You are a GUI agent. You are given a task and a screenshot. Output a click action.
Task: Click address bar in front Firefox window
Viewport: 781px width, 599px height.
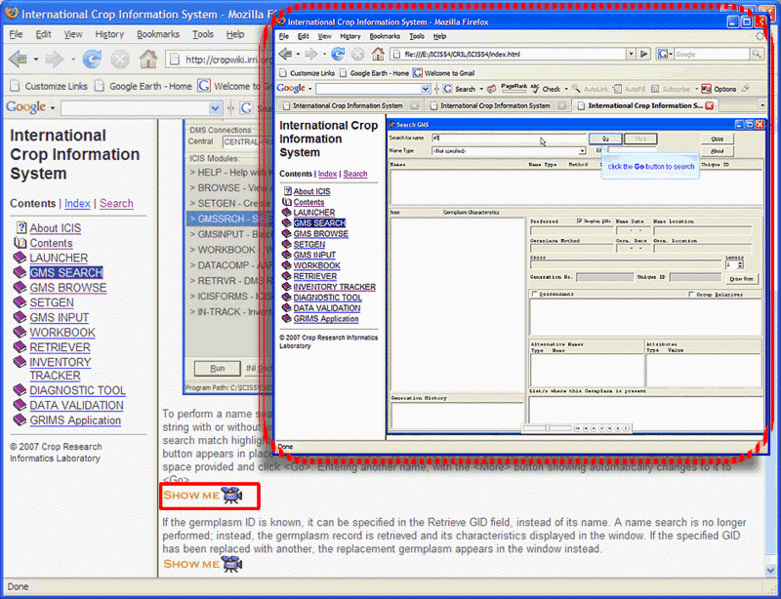point(508,54)
